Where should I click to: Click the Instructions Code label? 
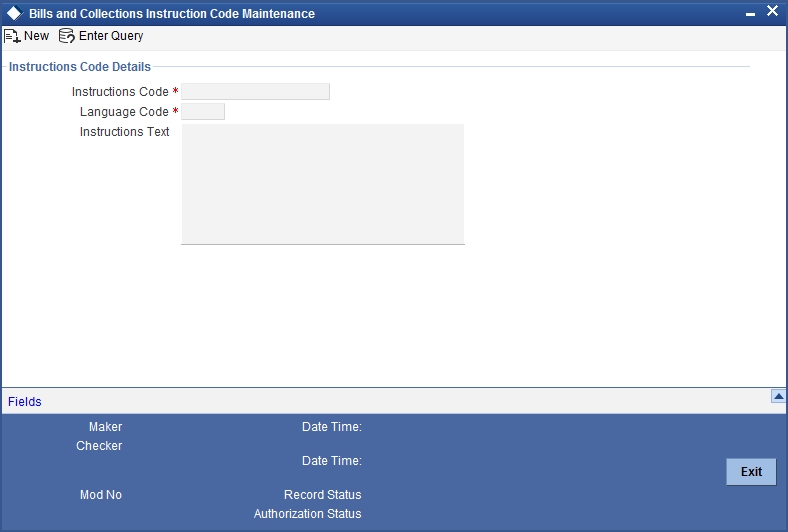120,92
